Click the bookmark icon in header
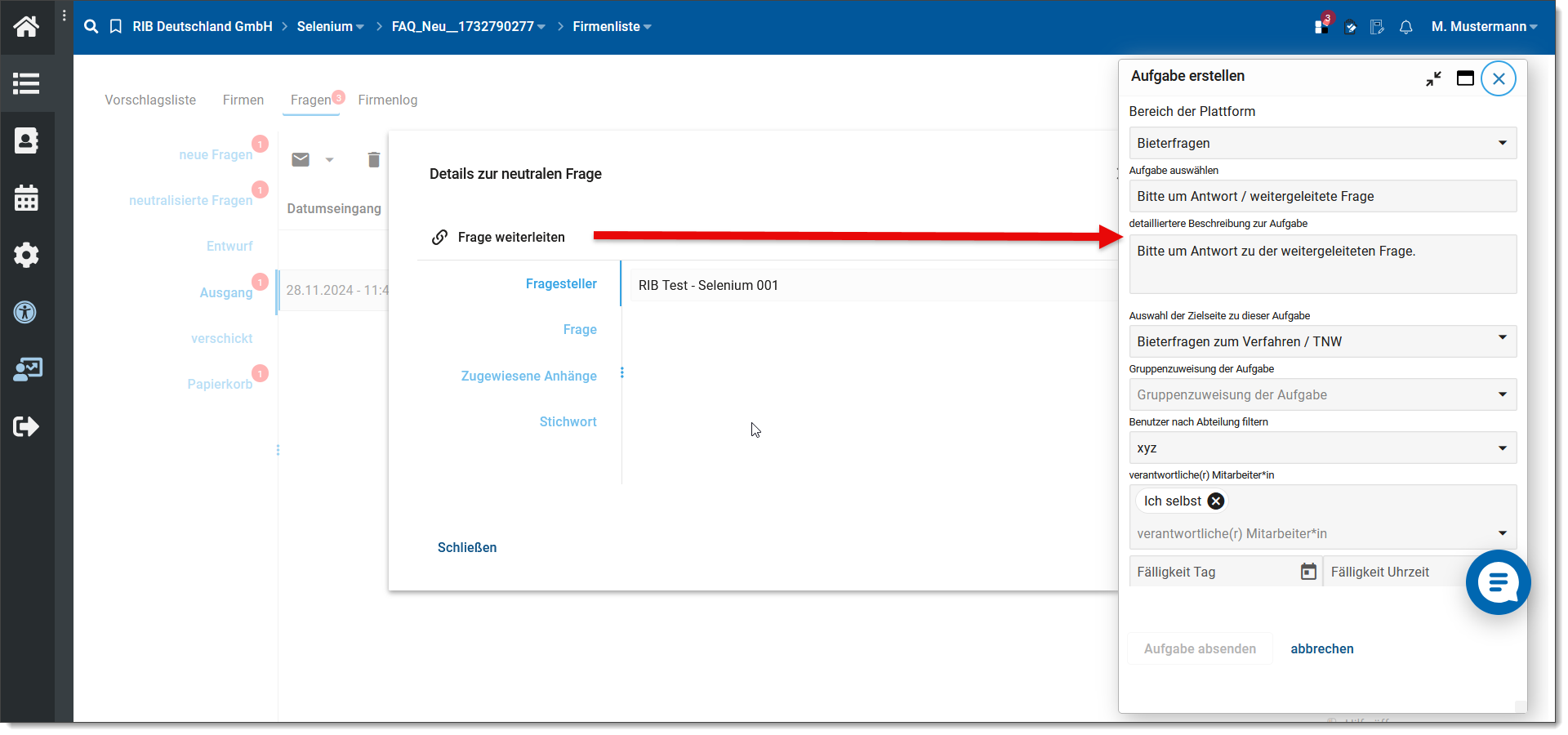This screenshot has height=735, width=1568. point(116,27)
